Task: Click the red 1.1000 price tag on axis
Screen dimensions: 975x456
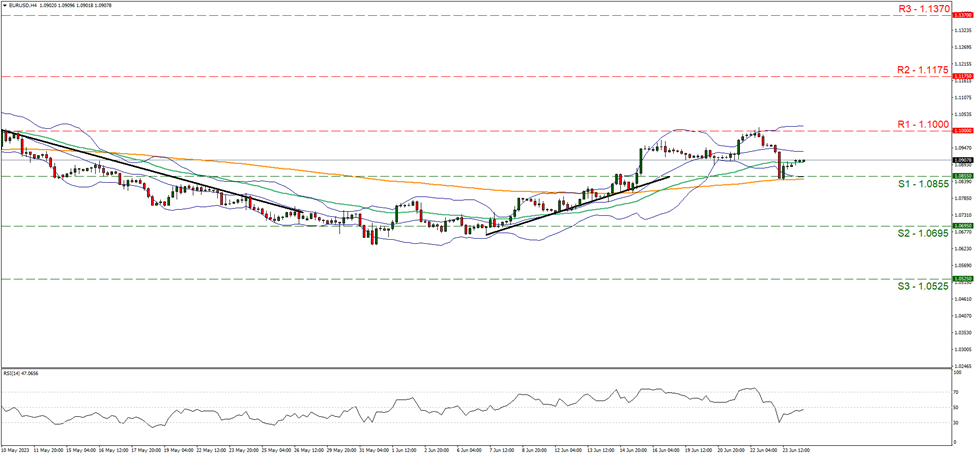Action: (962, 131)
